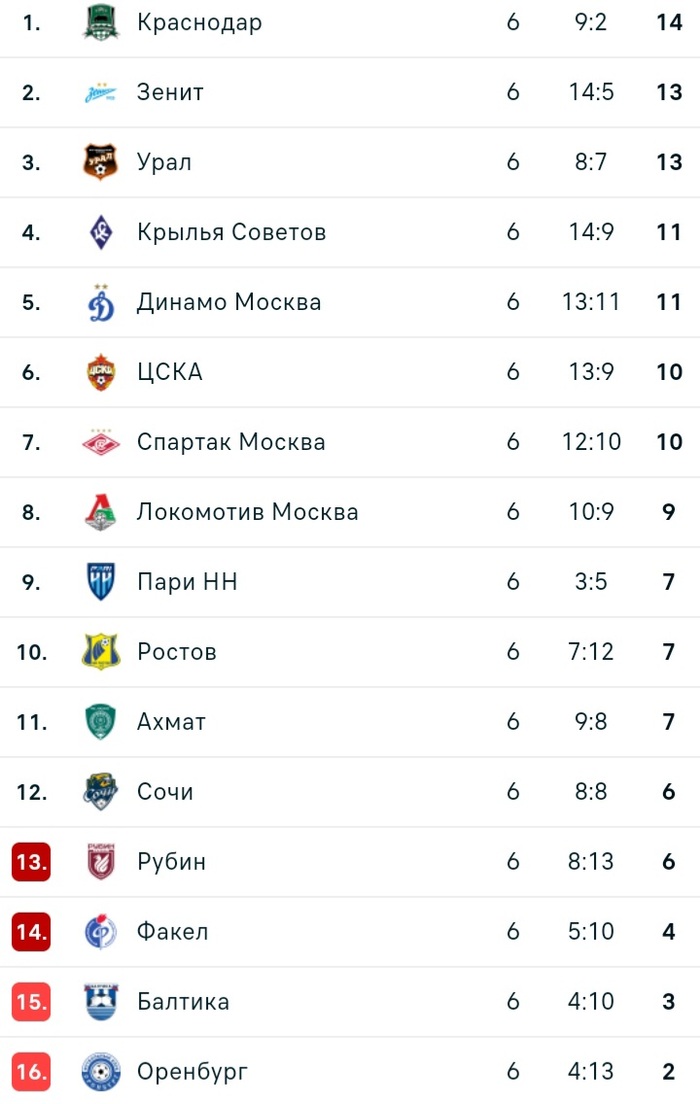Tap the Спартак Москва diamond logo
The image size is (700, 1104).
point(100,442)
